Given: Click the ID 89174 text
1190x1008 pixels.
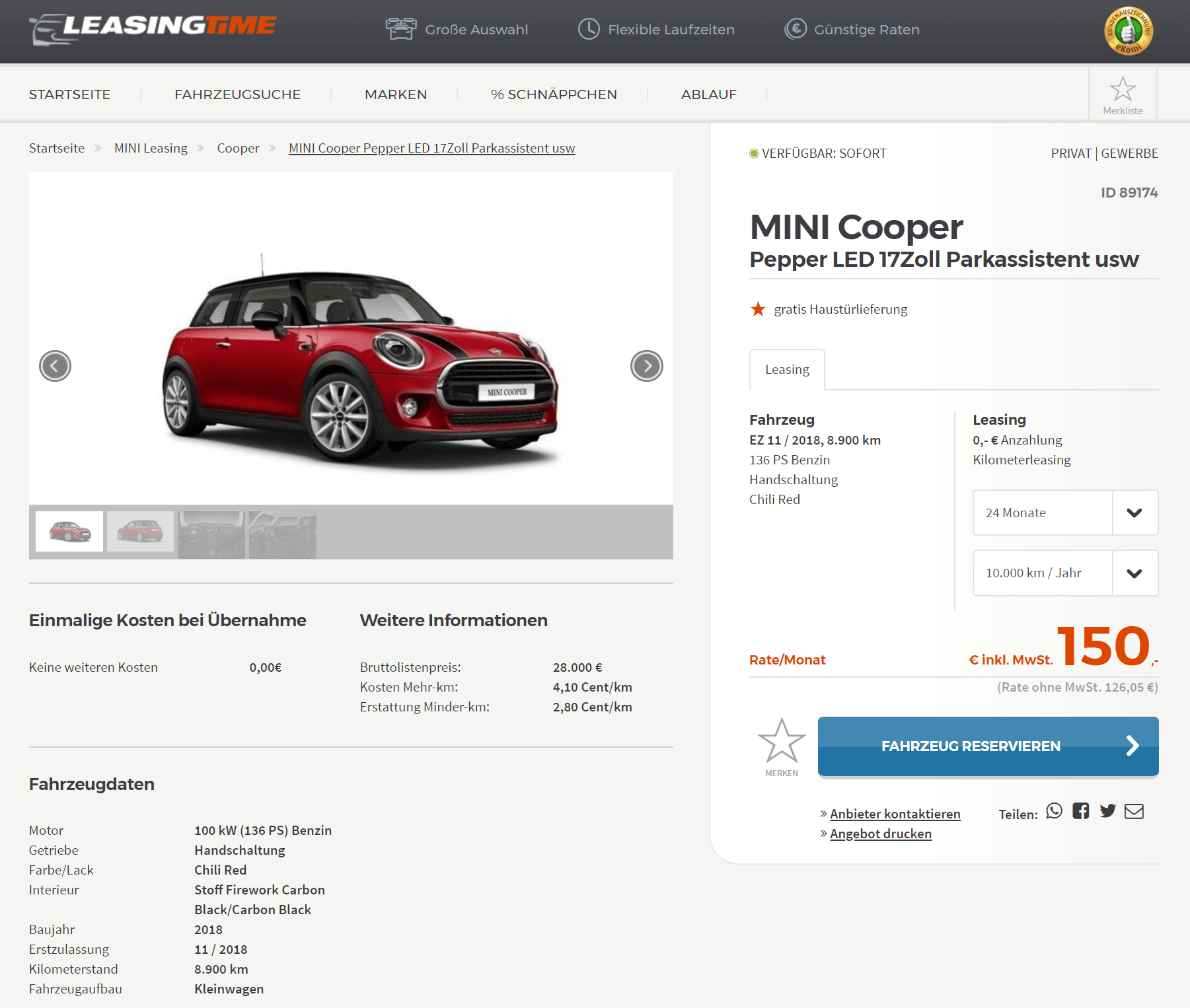Looking at the screenshot, I should click(1129, 192).
